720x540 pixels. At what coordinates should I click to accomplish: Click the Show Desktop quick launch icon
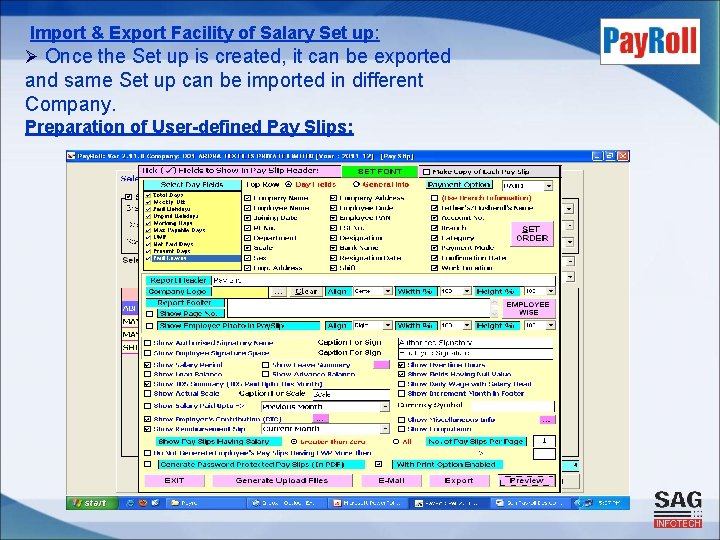(x=156, y=503)
